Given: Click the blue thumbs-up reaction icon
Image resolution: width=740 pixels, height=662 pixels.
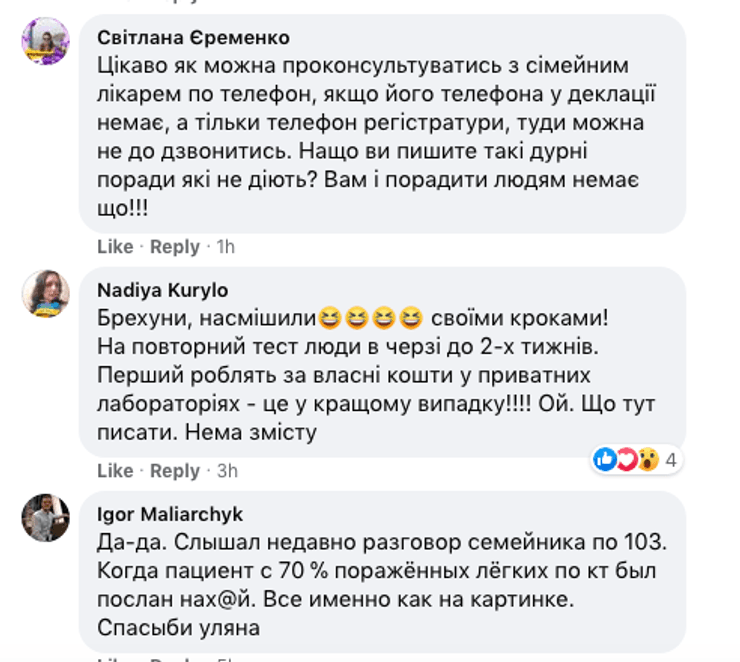Looking at the screenshot, I should tap(606, 460).
